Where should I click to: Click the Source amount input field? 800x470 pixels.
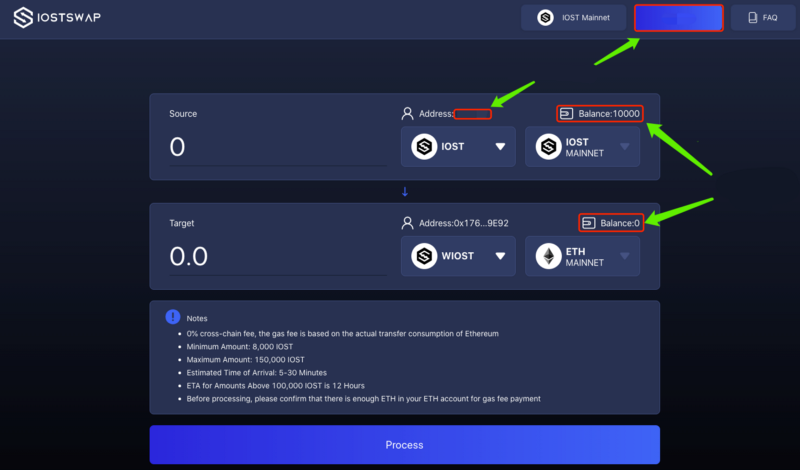coord(278,147)
